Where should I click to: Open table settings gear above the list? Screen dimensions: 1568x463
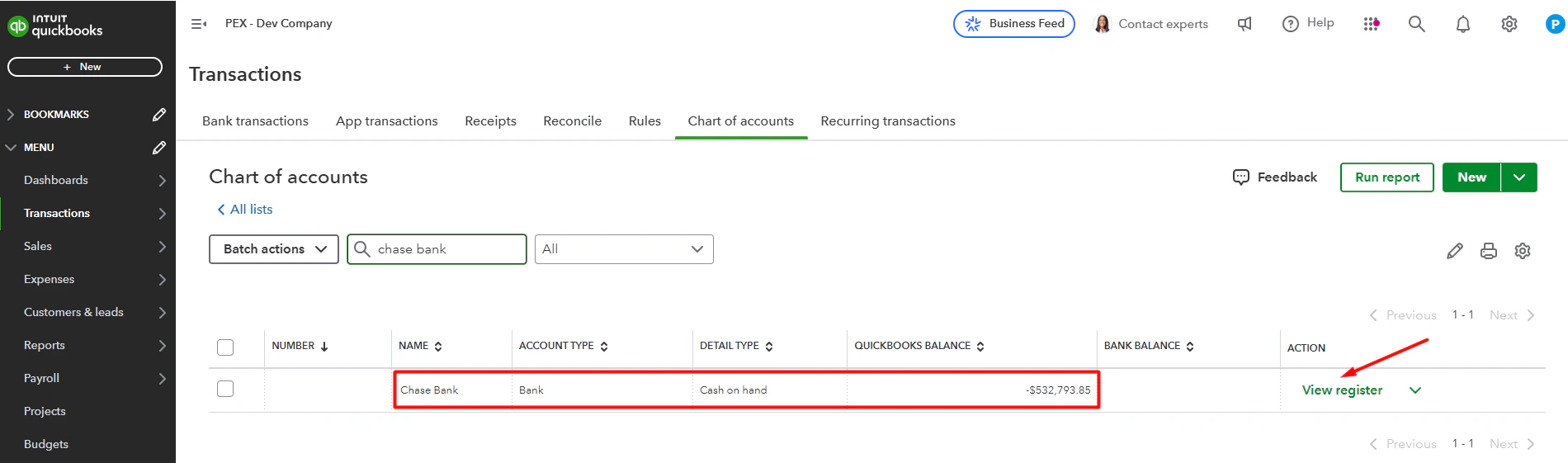coord(1523,251)
